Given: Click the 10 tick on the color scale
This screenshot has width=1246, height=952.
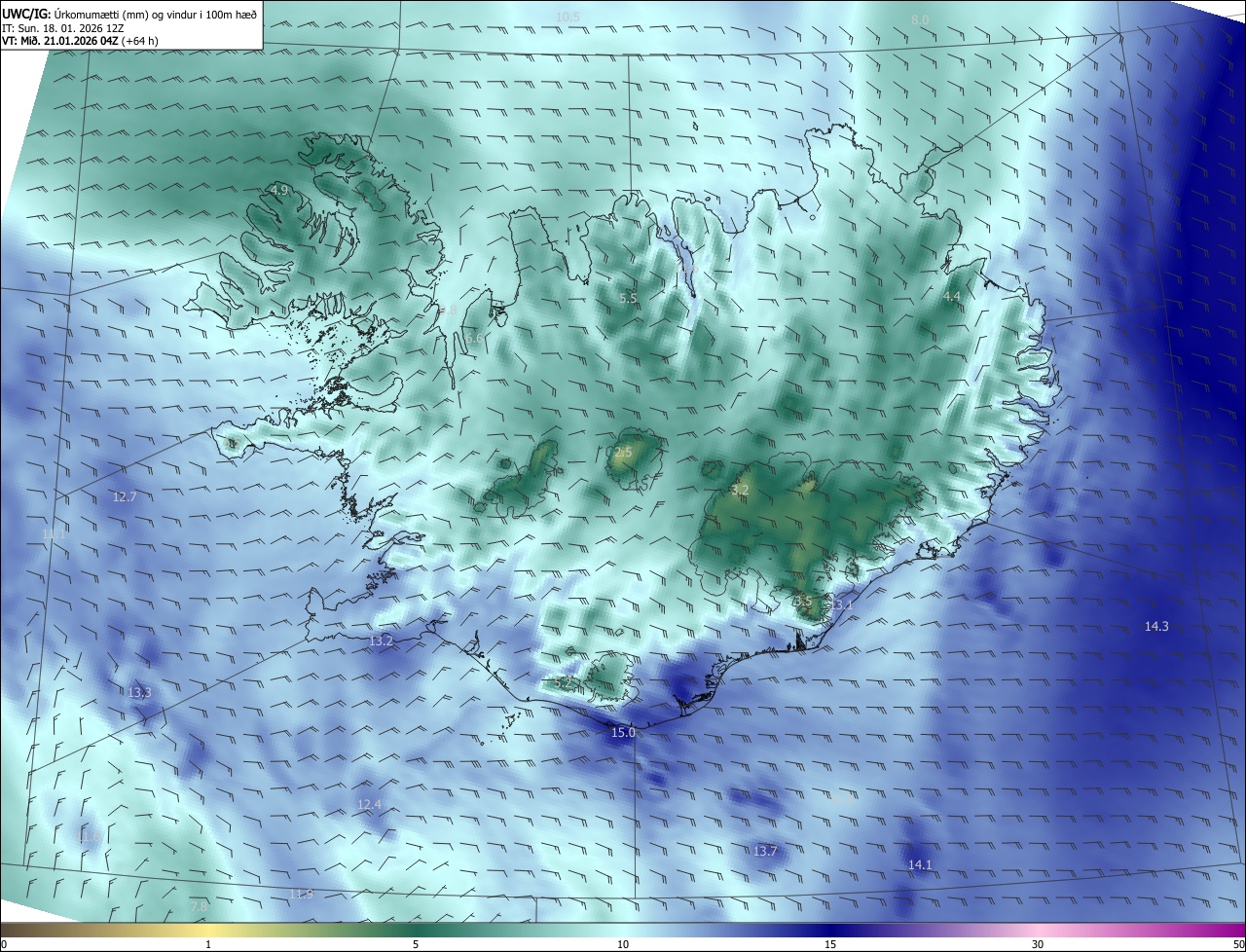Looking at the screenshot, I should click(623, 944).
